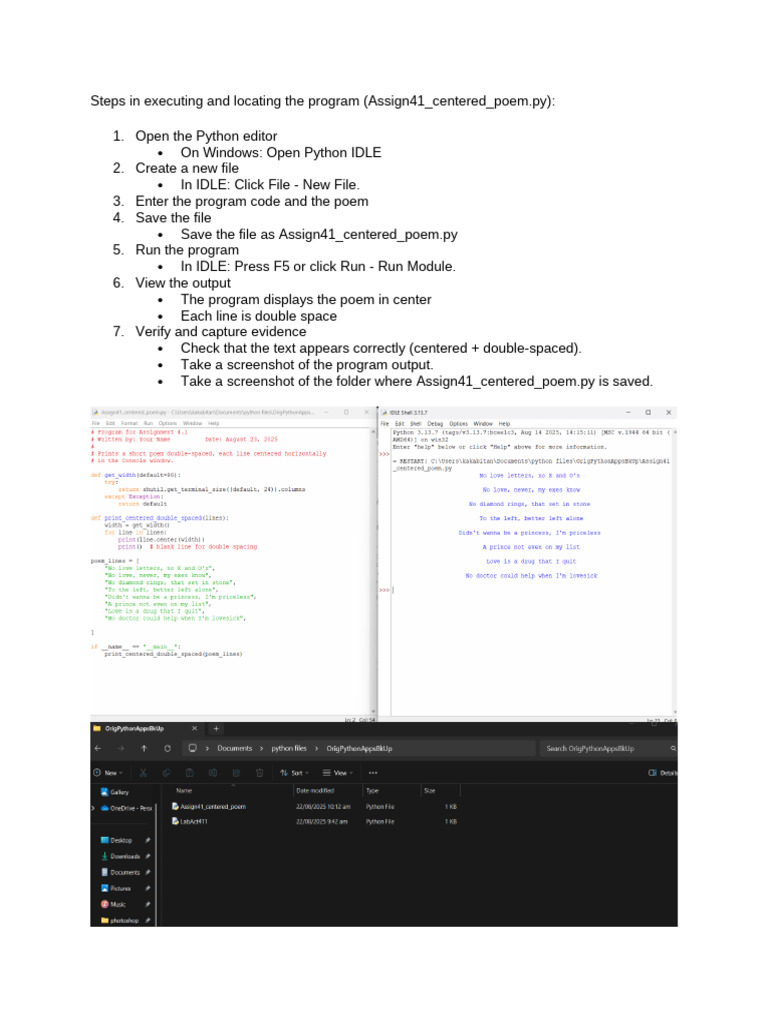Click the search magnifier icon in Explorer
The height and width of the screenshot is (1024, 768).
pyautogui.click(x=673, y=748)
